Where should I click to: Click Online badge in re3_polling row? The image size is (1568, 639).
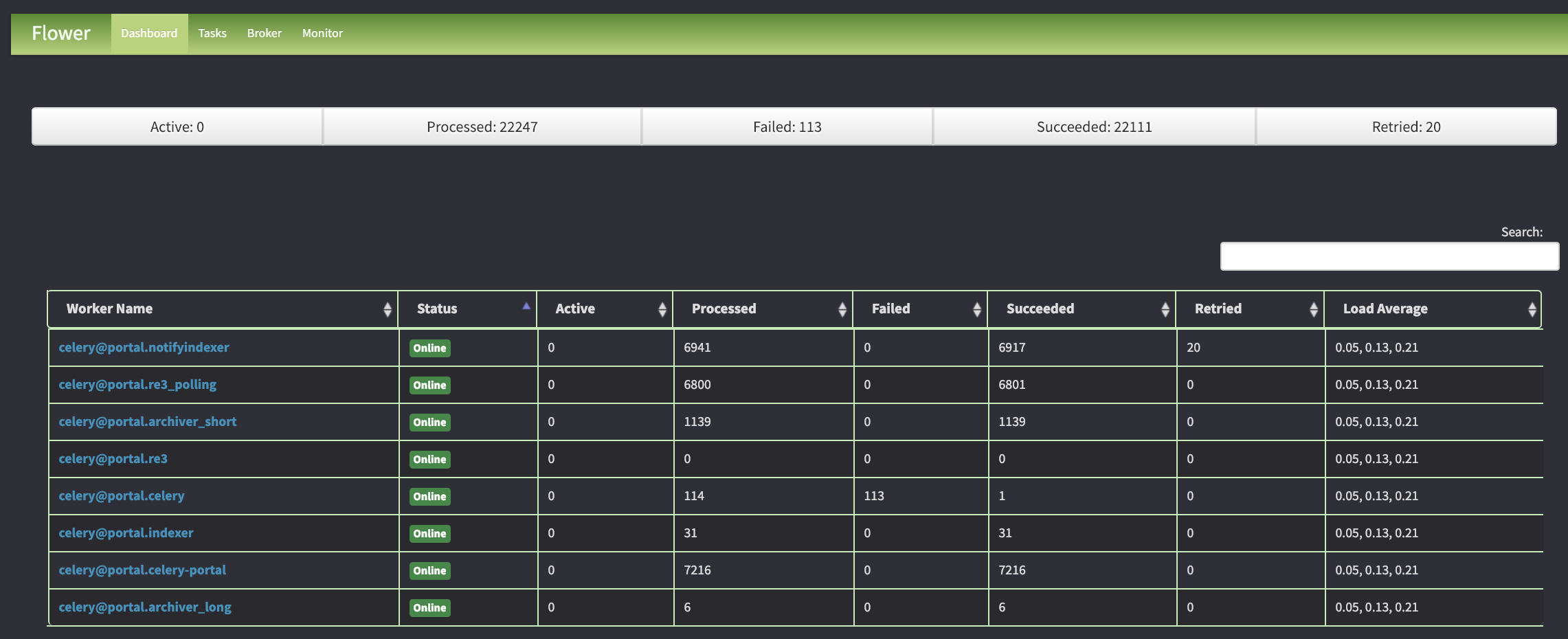[x=430, y=385]
